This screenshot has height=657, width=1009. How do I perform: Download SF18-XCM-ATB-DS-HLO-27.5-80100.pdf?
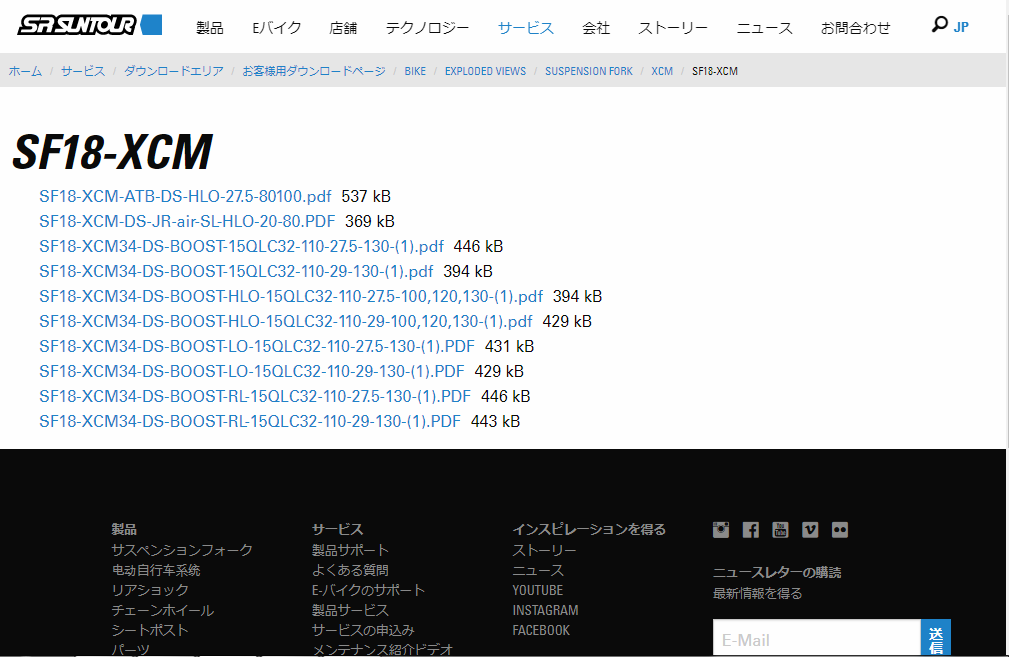tap(185, 196)
